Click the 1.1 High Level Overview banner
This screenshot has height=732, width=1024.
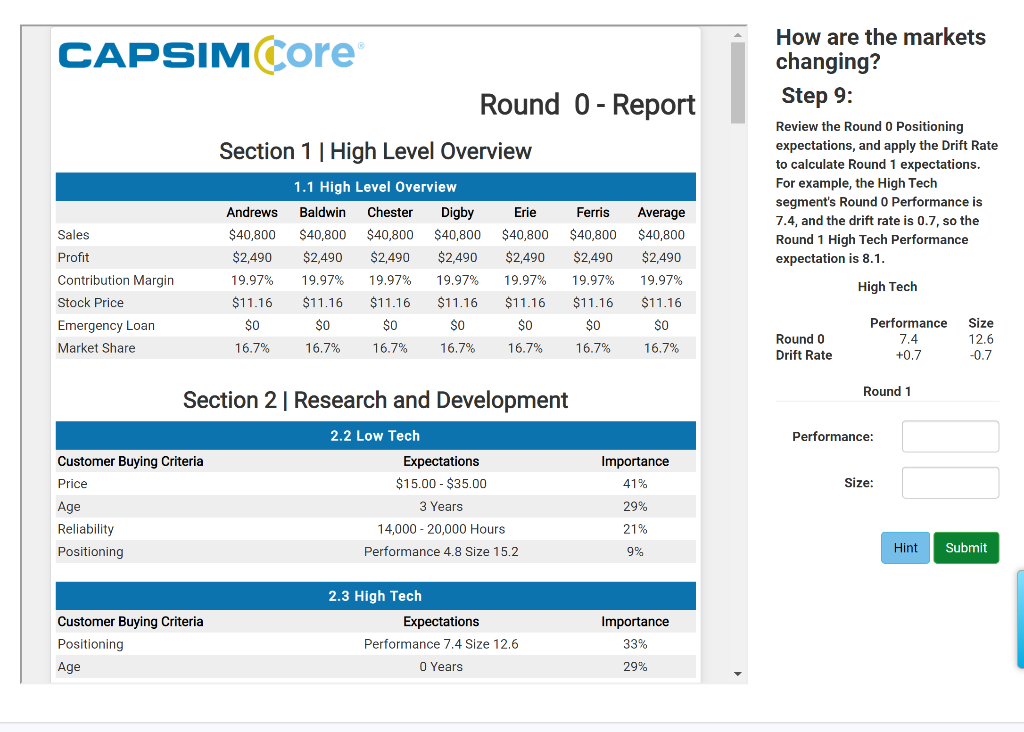click(376, 187)
